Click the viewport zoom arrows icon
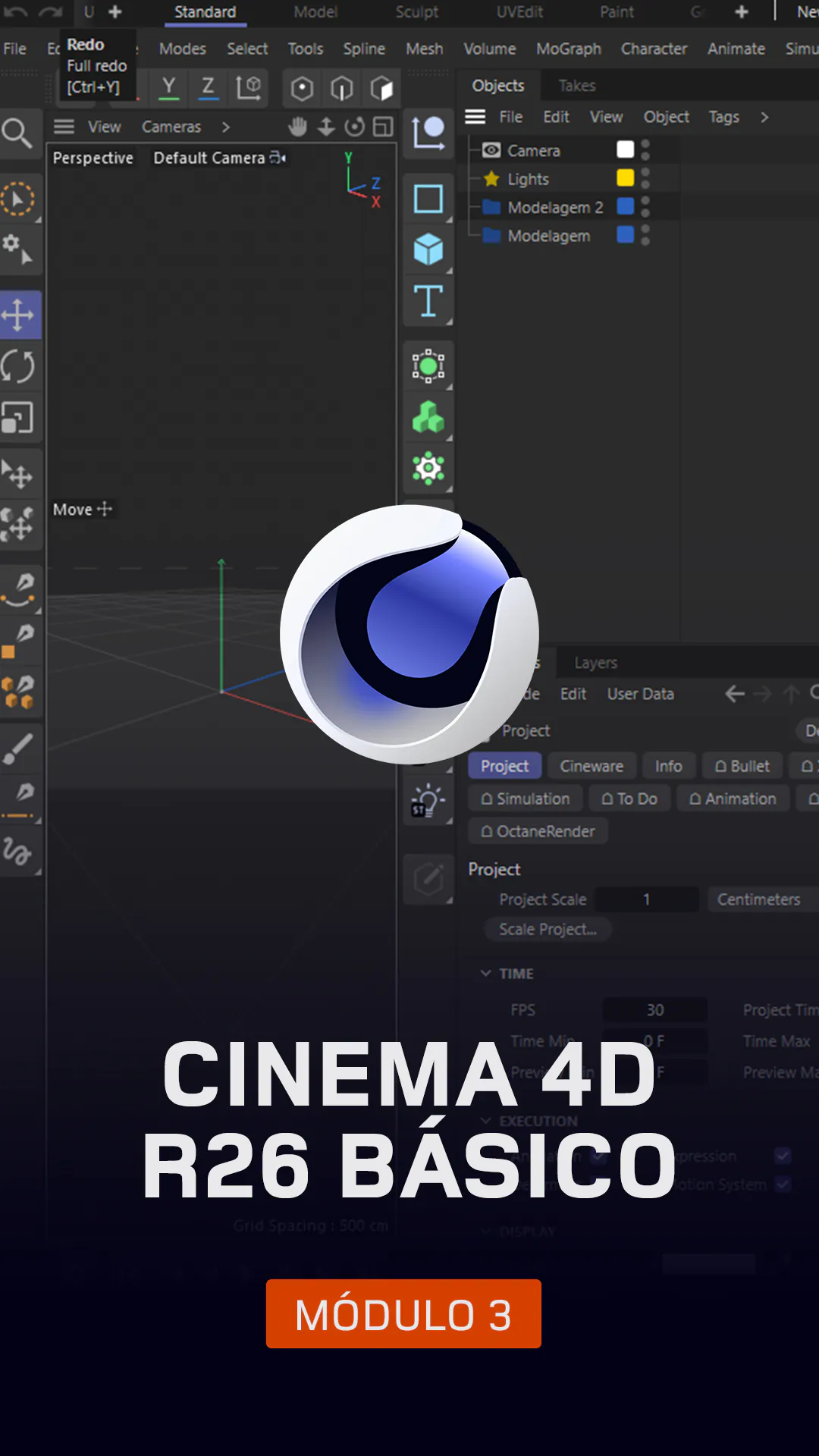This screenshot has height=1456, width=819. pyautogui.click(x=326, y=127)
